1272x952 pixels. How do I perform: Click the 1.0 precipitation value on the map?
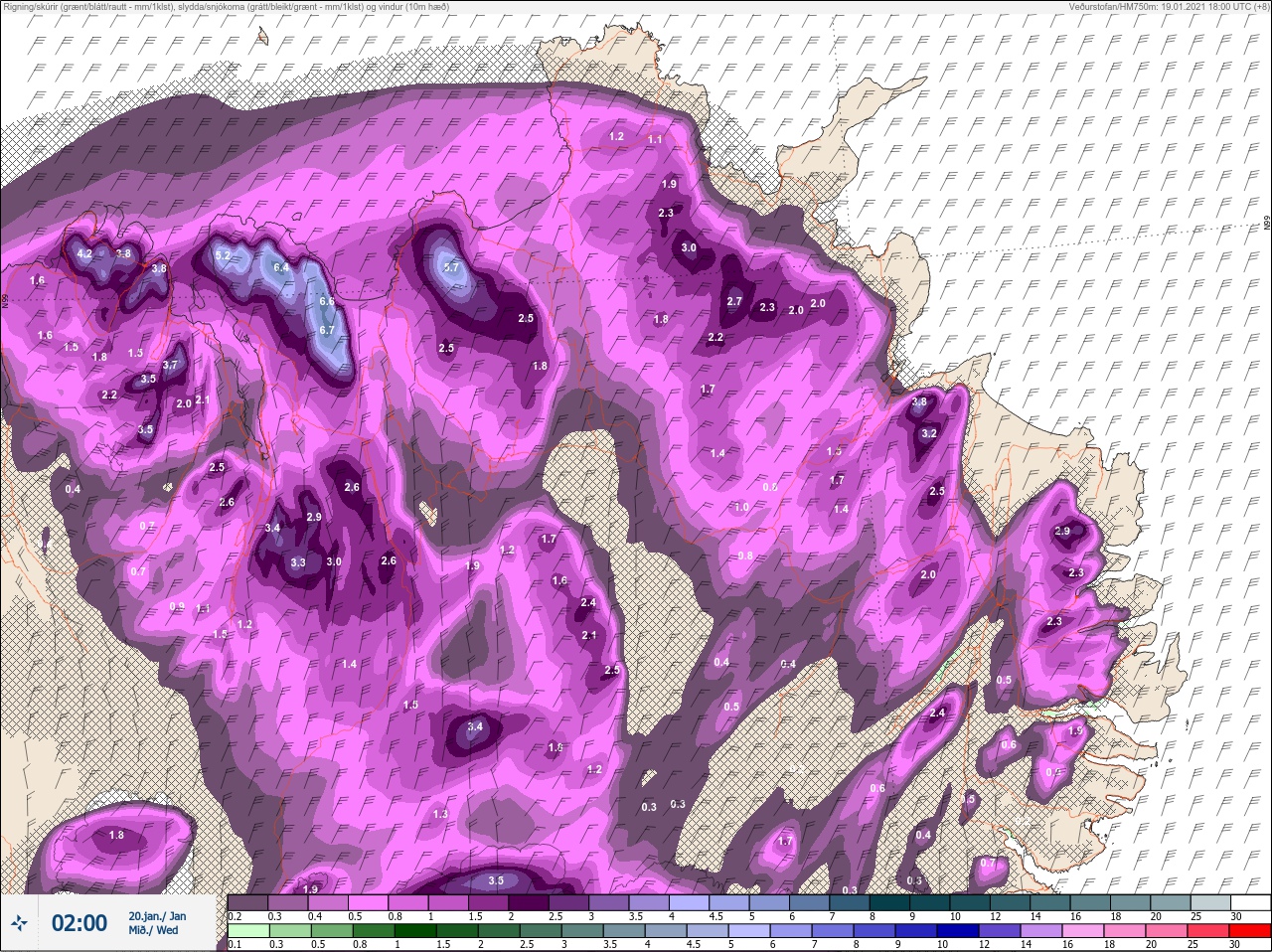[741, 507]
